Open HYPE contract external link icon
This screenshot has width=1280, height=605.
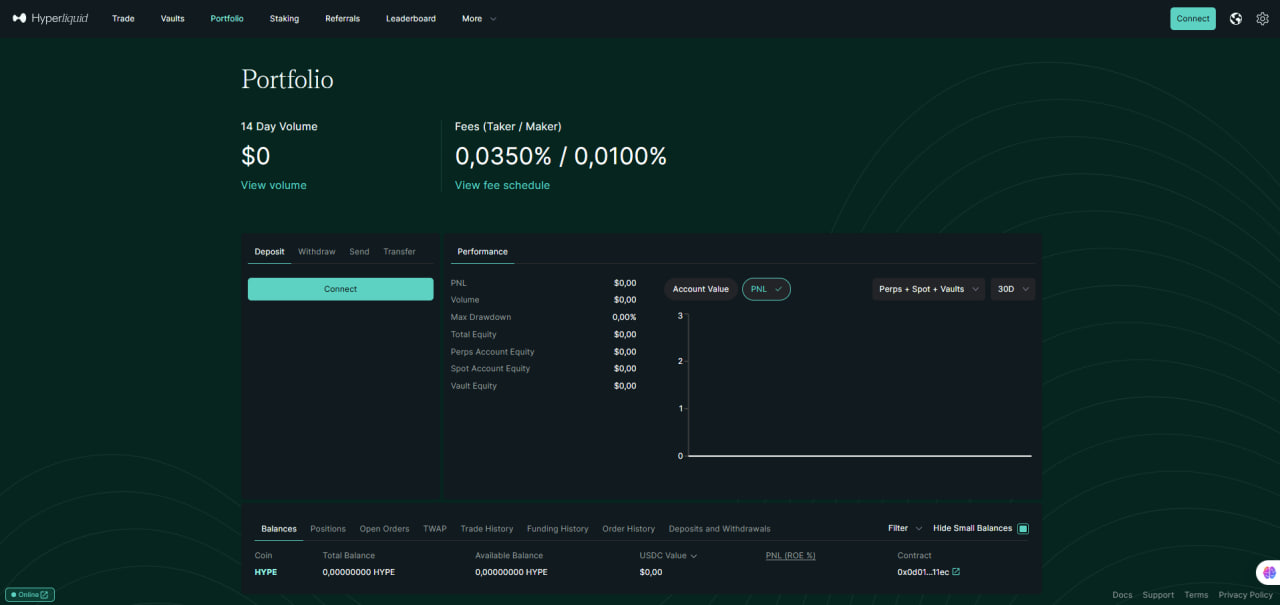[956, 572]
